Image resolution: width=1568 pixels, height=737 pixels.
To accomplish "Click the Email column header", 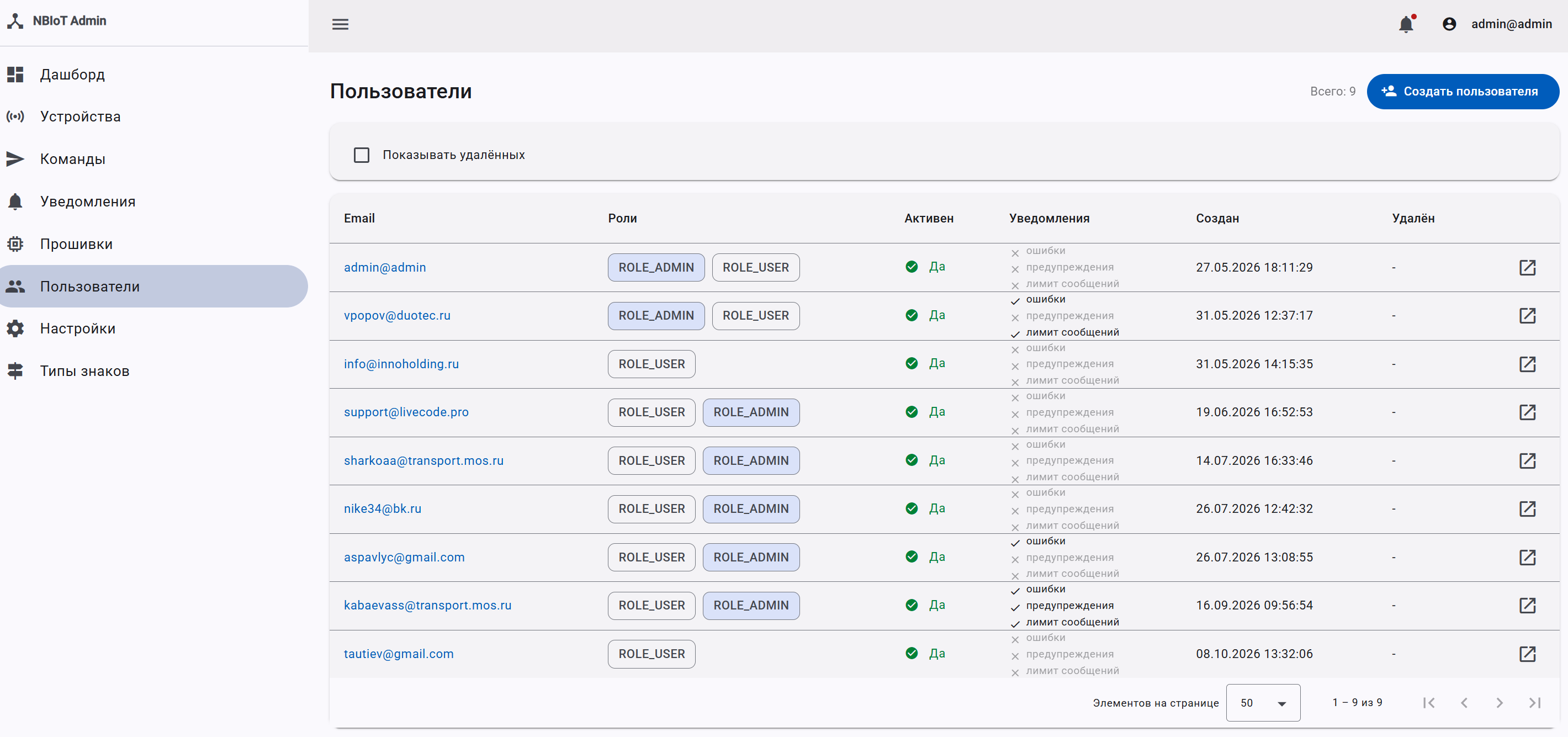I will click(x=359, y=219).
